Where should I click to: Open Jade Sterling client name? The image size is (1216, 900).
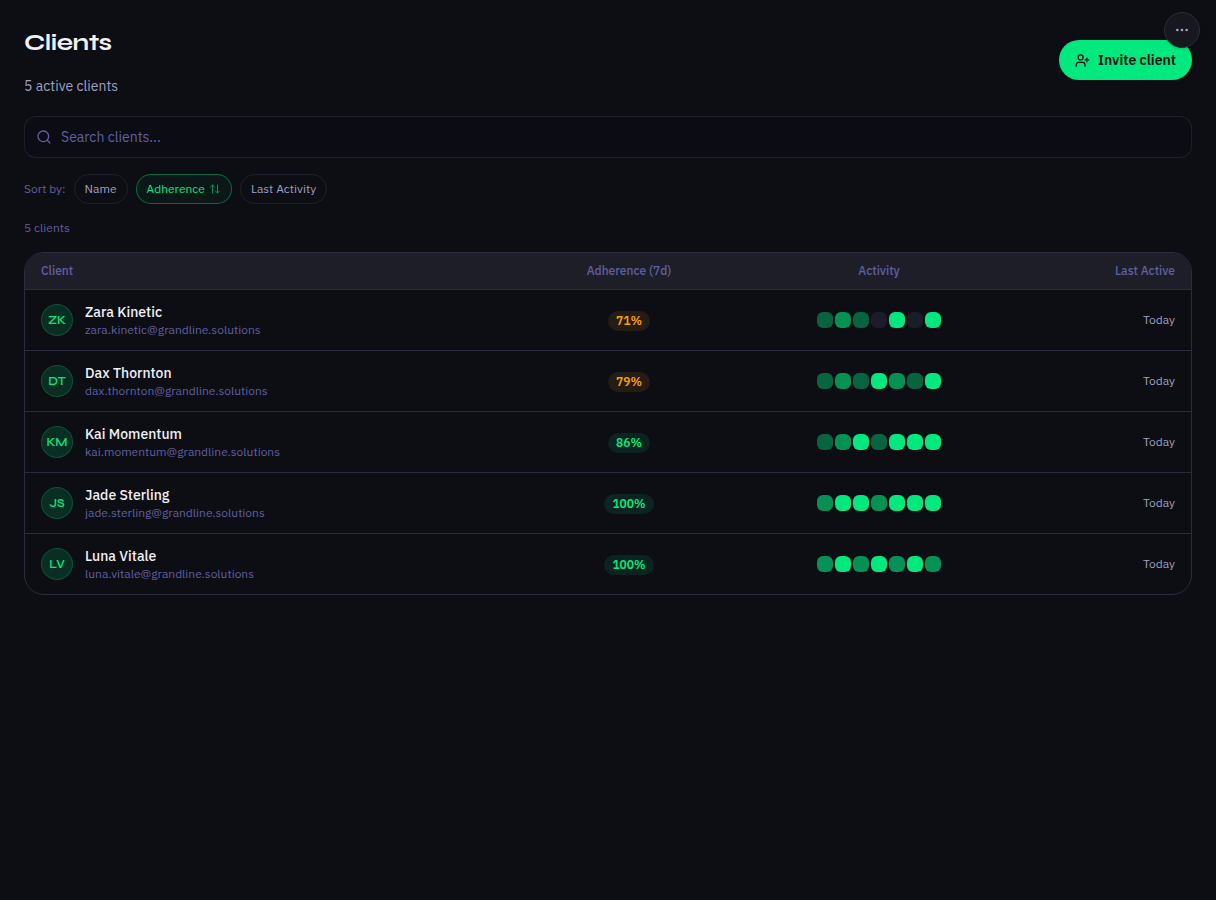pos(127,495)
